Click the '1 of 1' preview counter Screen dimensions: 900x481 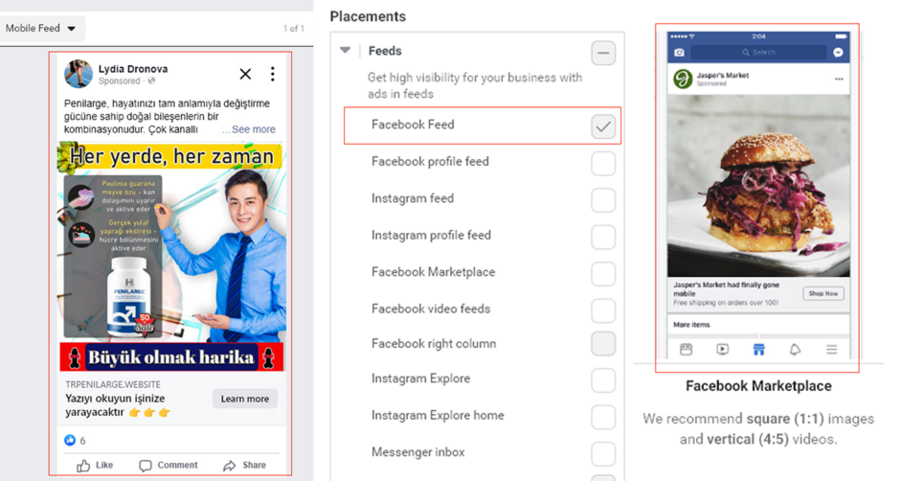pyautogui.click(x=294, y=28)
